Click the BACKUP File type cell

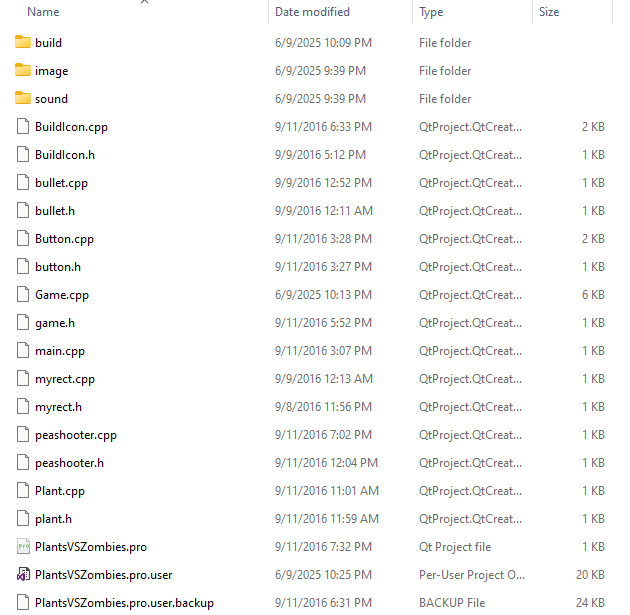[x=452, y=603]
